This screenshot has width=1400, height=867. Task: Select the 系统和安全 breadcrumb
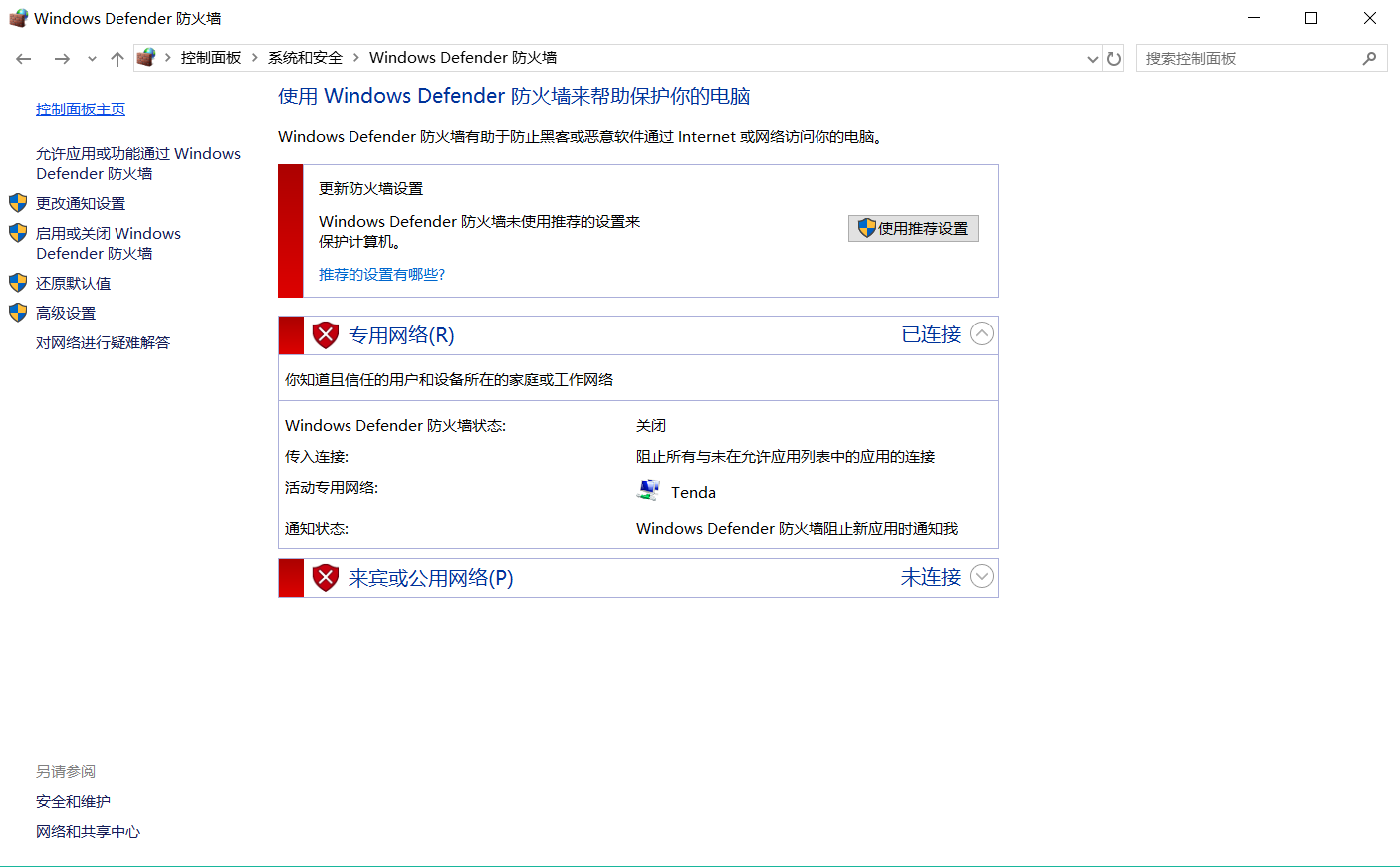pos(305,58)
